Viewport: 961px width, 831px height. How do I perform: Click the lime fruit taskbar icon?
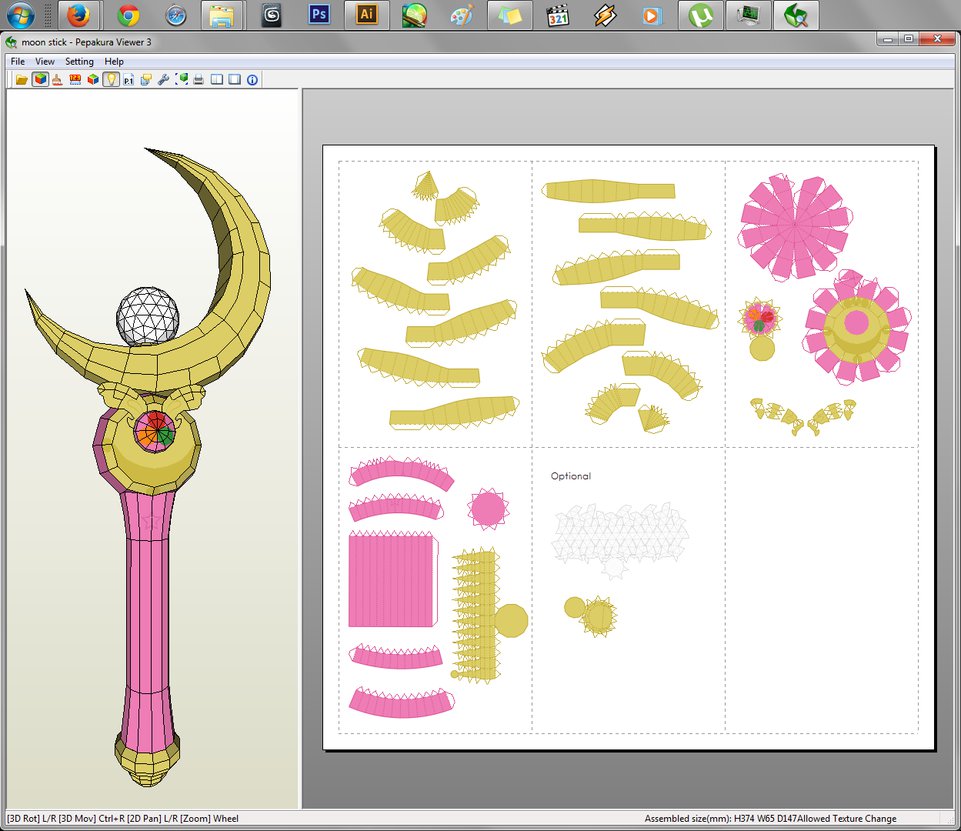click(x=414, y=15)
